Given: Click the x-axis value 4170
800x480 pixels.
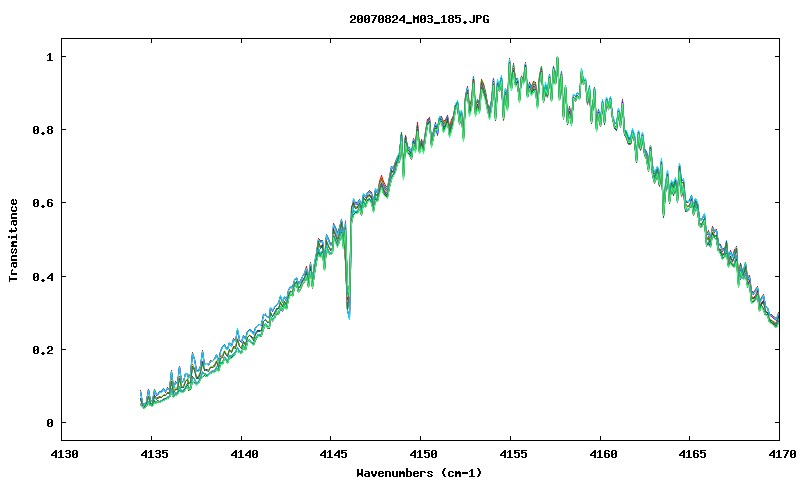Looking at the screenshot, I should [782, 454].
